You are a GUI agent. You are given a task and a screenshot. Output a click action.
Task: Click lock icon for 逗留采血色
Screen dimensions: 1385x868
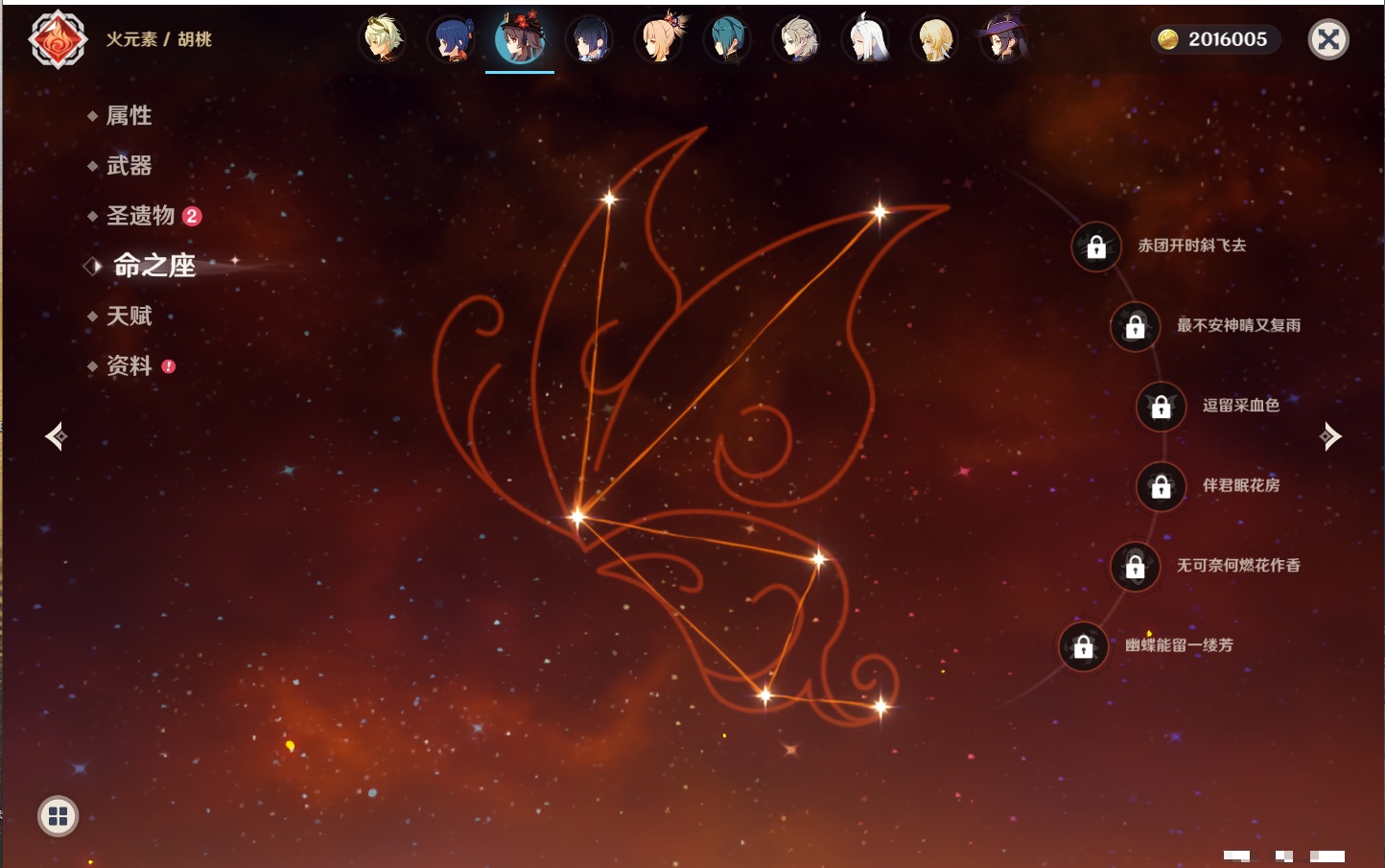(x=1161, y=407)
